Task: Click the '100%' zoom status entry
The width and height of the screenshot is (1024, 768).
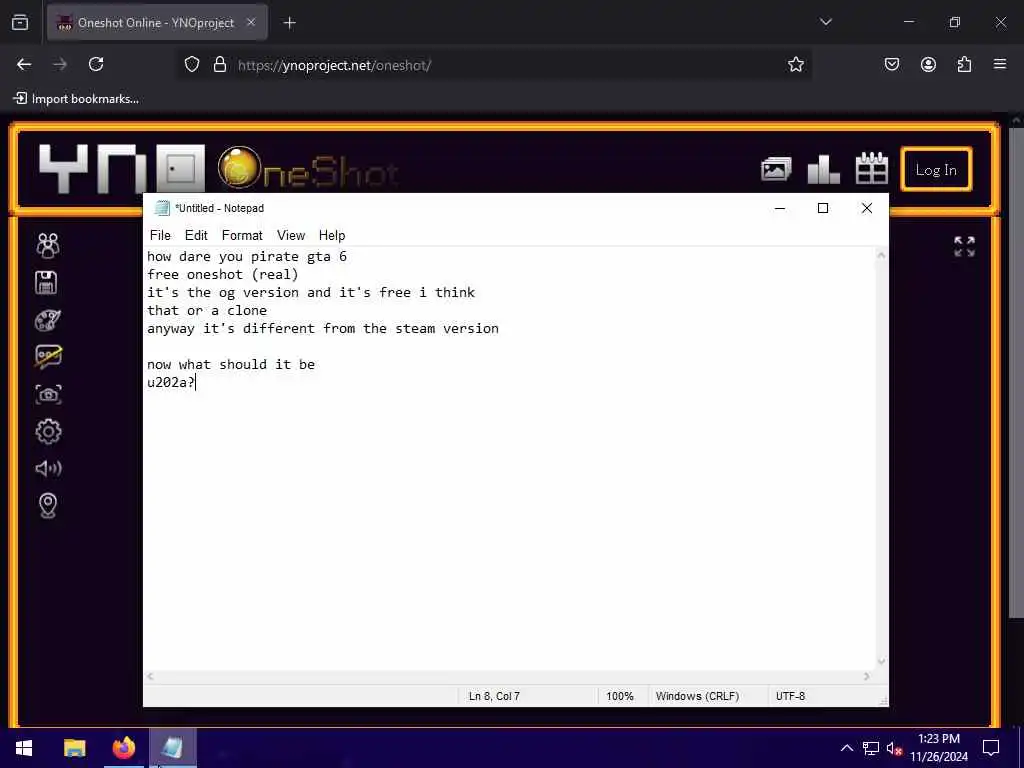Action: tap(620, 696)
